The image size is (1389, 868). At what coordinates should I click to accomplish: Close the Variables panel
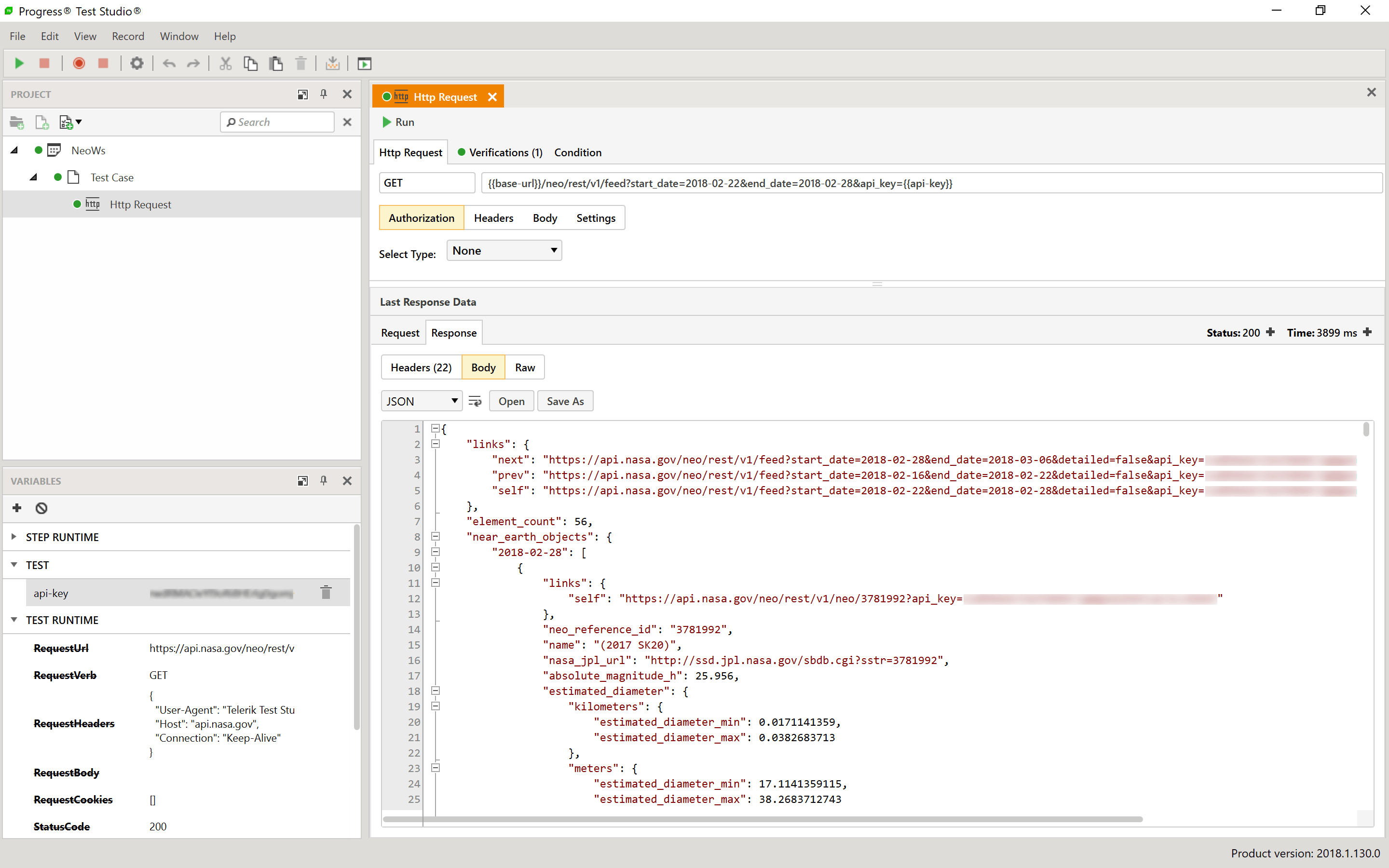(x=347, y=480)
